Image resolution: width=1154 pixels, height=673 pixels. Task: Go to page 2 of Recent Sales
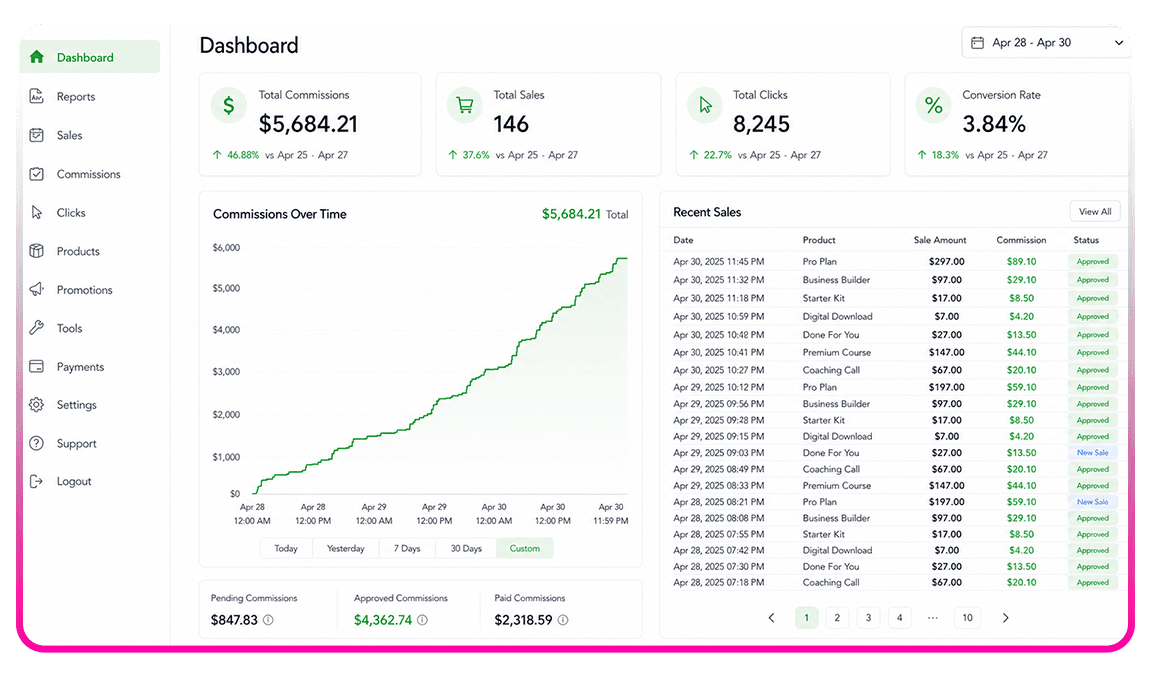(x=837, y=618)
